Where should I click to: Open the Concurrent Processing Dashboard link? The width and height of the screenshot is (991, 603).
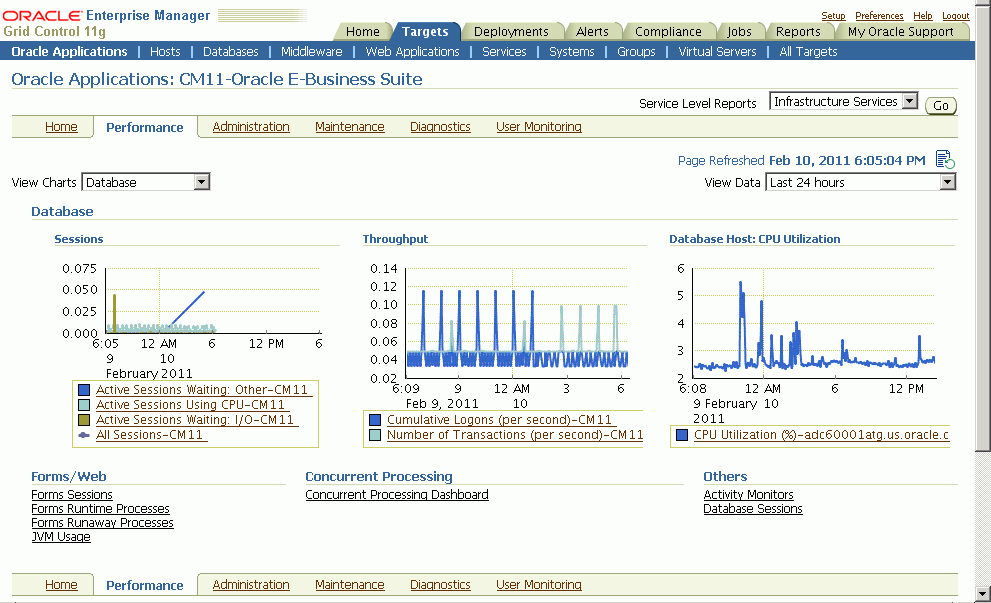coord(397,495)
